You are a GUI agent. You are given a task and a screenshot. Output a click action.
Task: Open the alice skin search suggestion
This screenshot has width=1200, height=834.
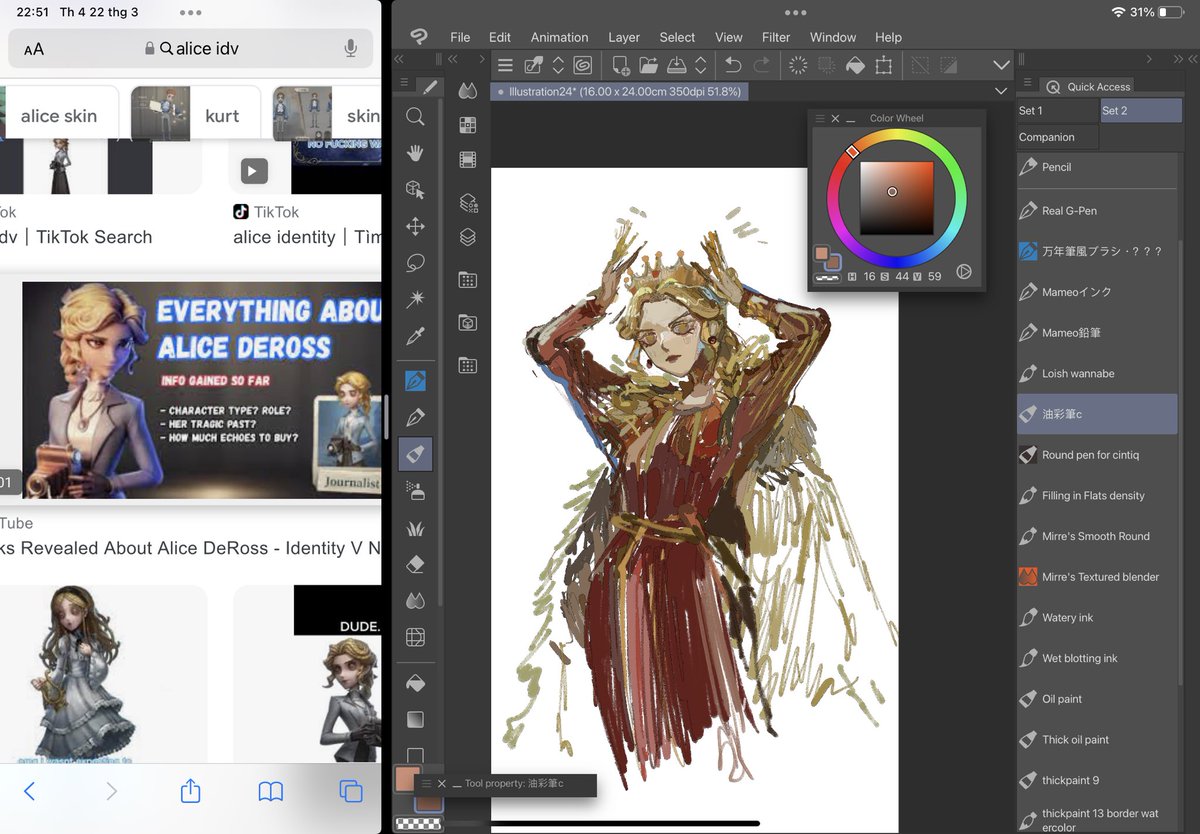tap(59, 116)
